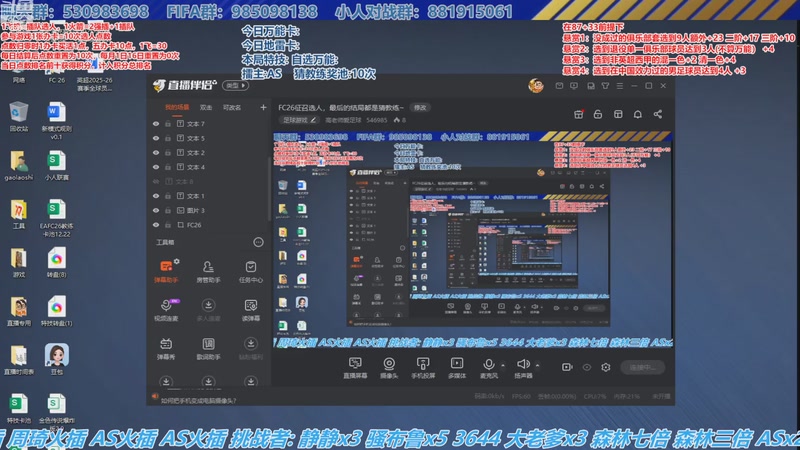The image size is (800, 450).
Task: Open the 歌词助手 tool
Action: (208, 348)
